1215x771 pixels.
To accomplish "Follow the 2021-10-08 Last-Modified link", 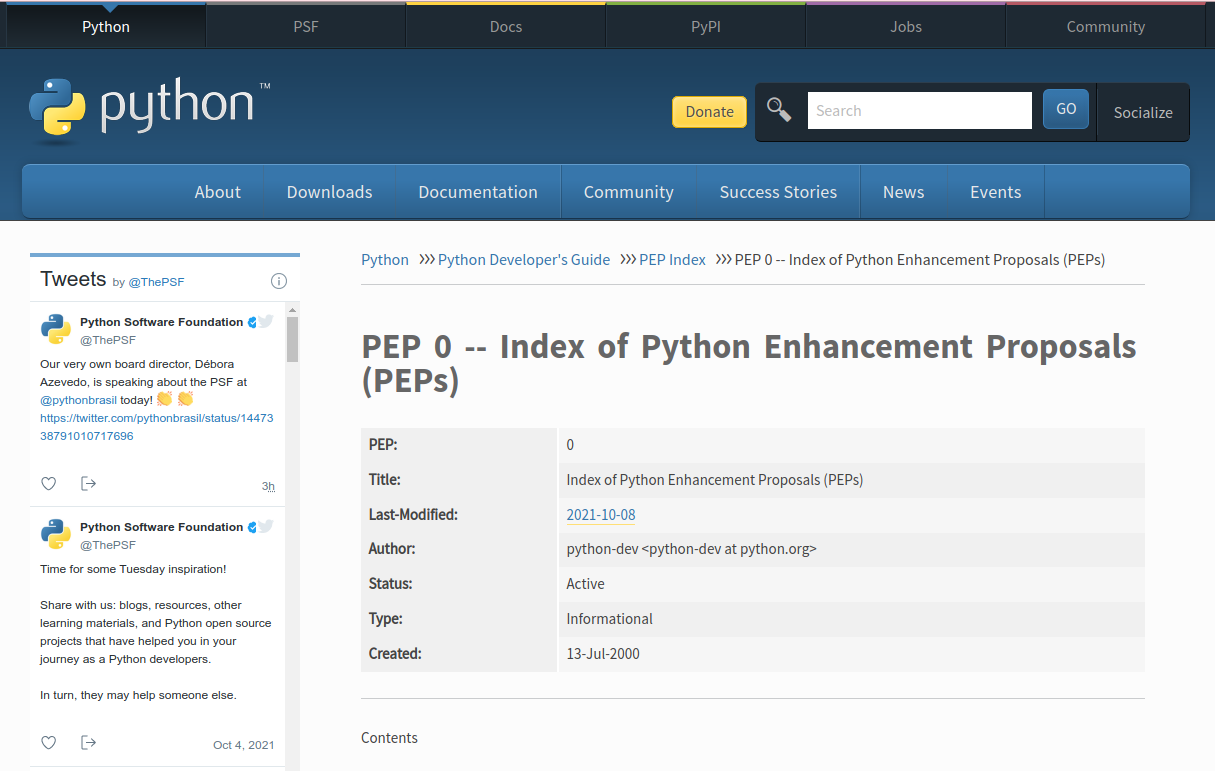I will coord(600,515).
